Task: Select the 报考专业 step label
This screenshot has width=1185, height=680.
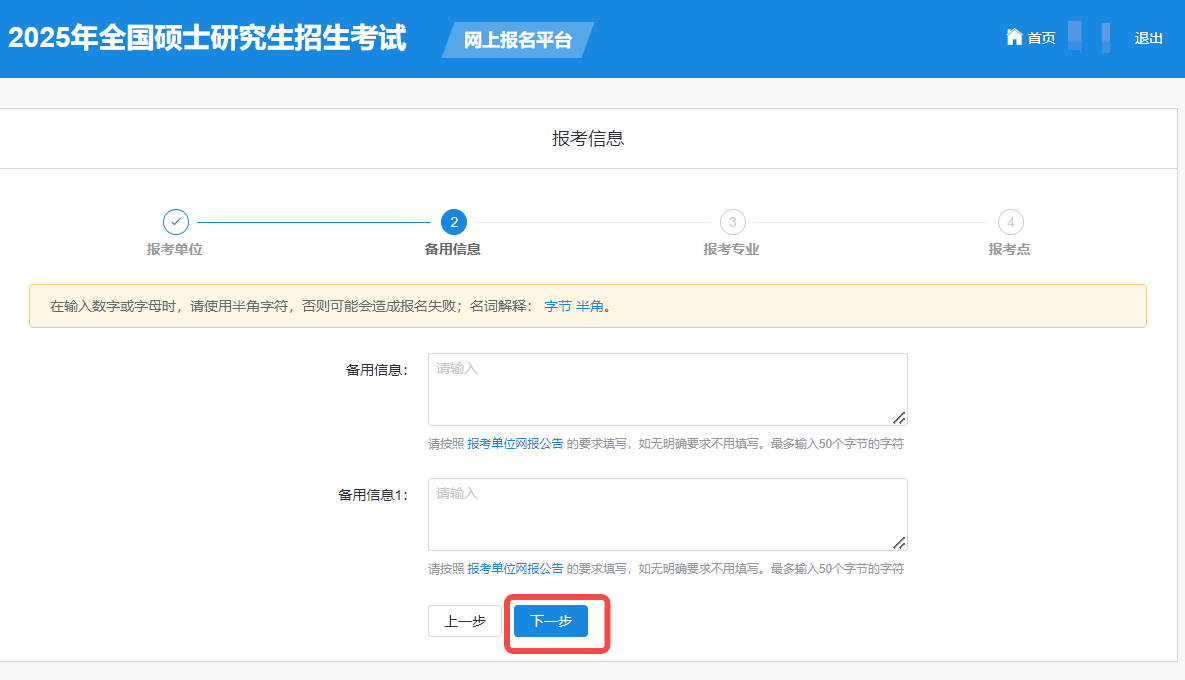Action: tap(732, 249)
